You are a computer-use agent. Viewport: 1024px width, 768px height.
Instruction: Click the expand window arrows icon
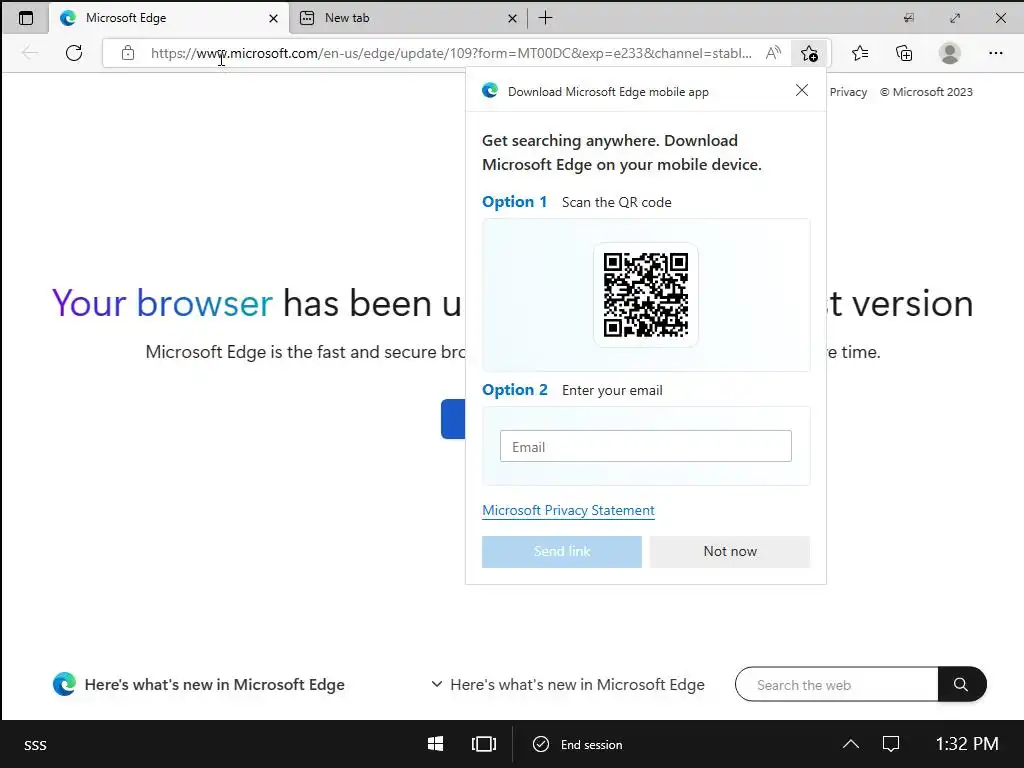click(955, 18)
